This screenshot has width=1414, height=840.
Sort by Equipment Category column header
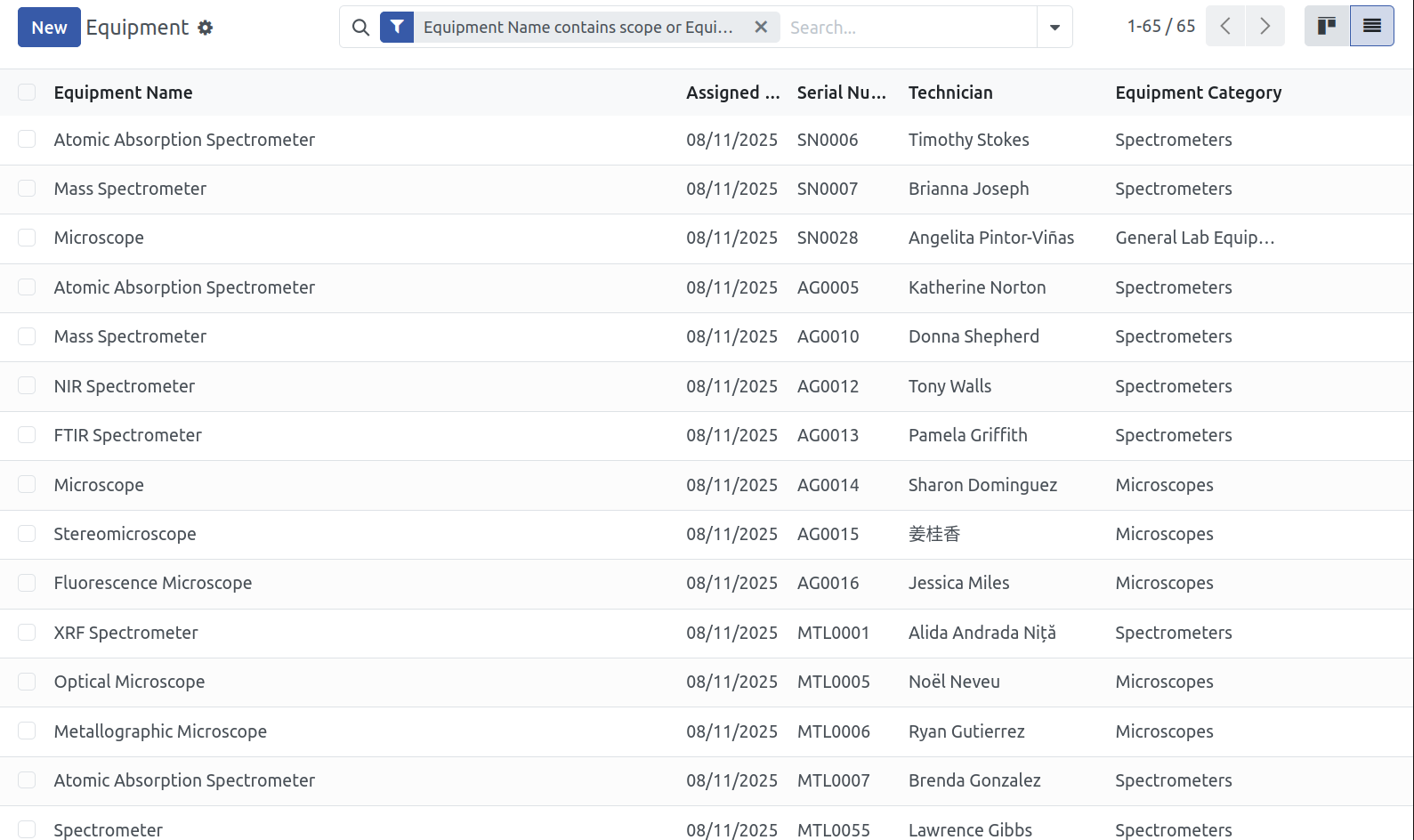pos(1198,93)
